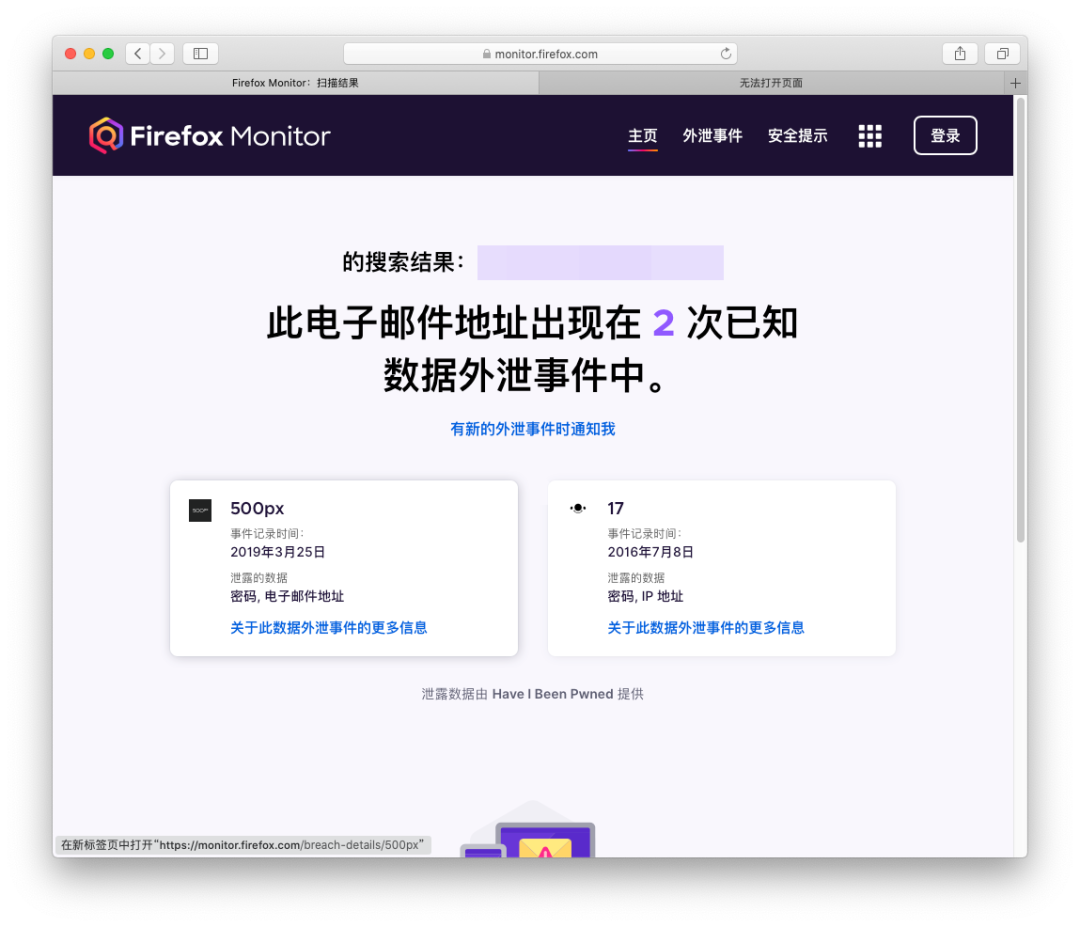Click the purple number 2 in heading
Screen dimensions: 1080x927
point(663,323)
